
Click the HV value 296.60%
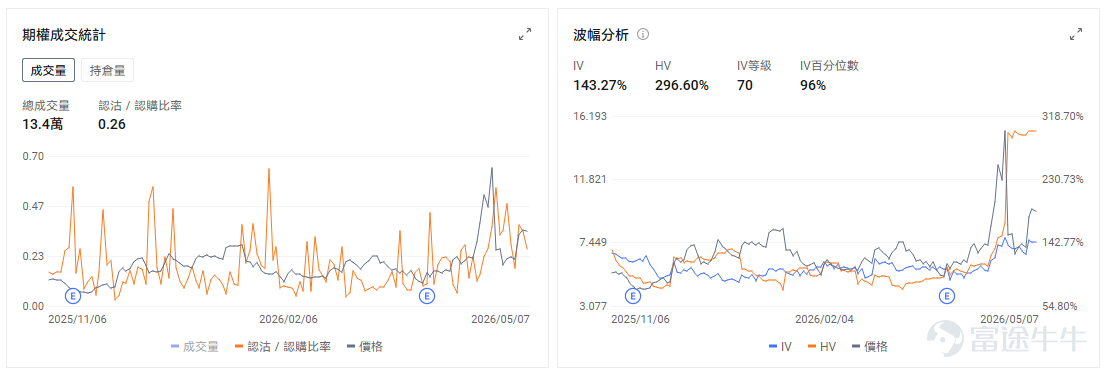coord(682,85)
